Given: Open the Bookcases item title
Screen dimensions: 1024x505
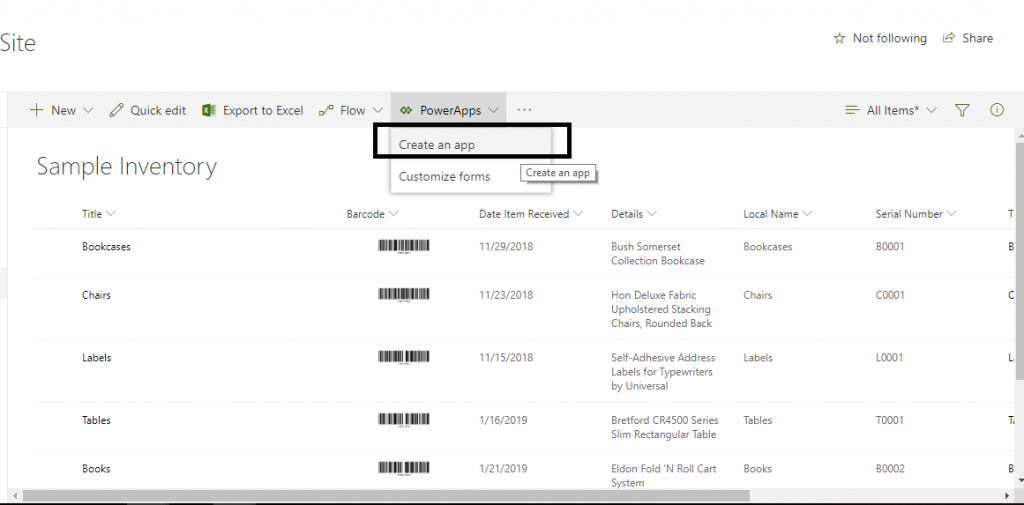Looking at the screenshot, I should point(106,246).
